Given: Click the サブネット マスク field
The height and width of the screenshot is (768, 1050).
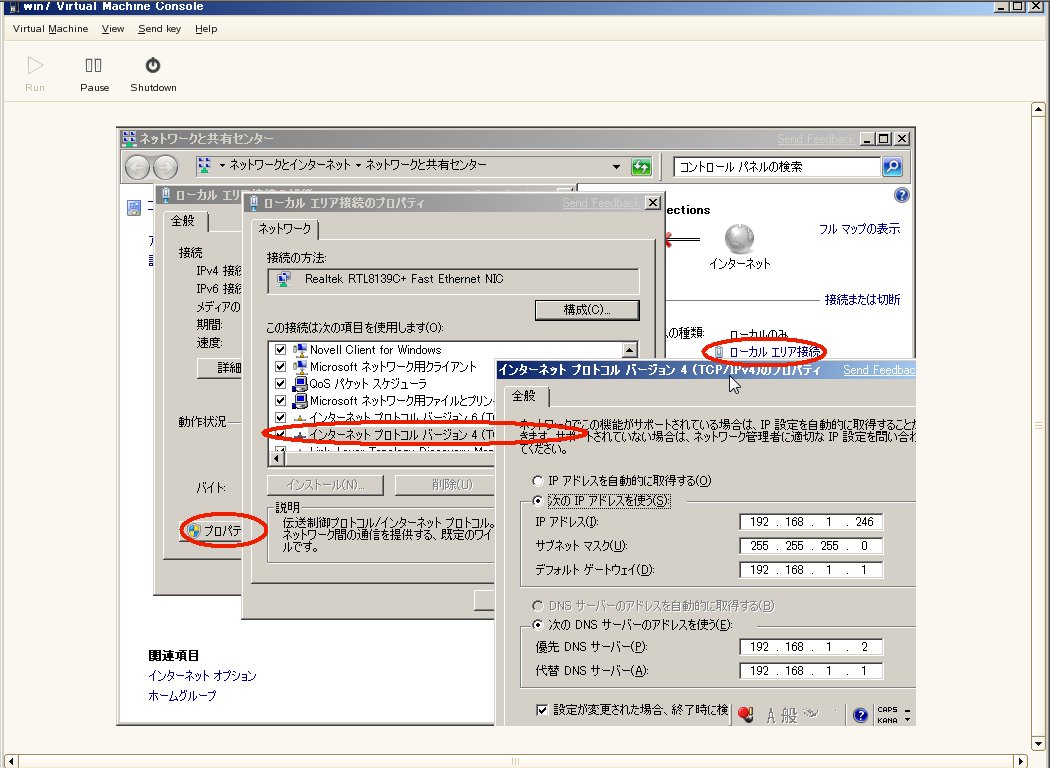Looking at the screenshot, I should coord(811,546).
